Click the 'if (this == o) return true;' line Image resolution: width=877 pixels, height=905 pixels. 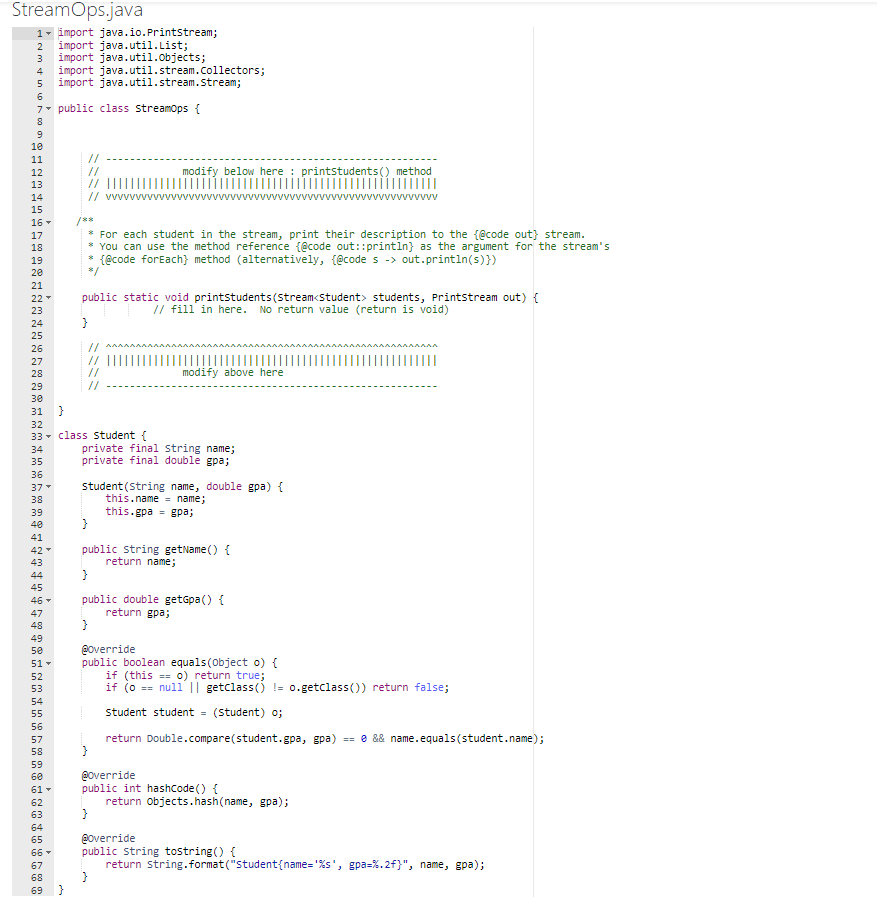[185, 675]
